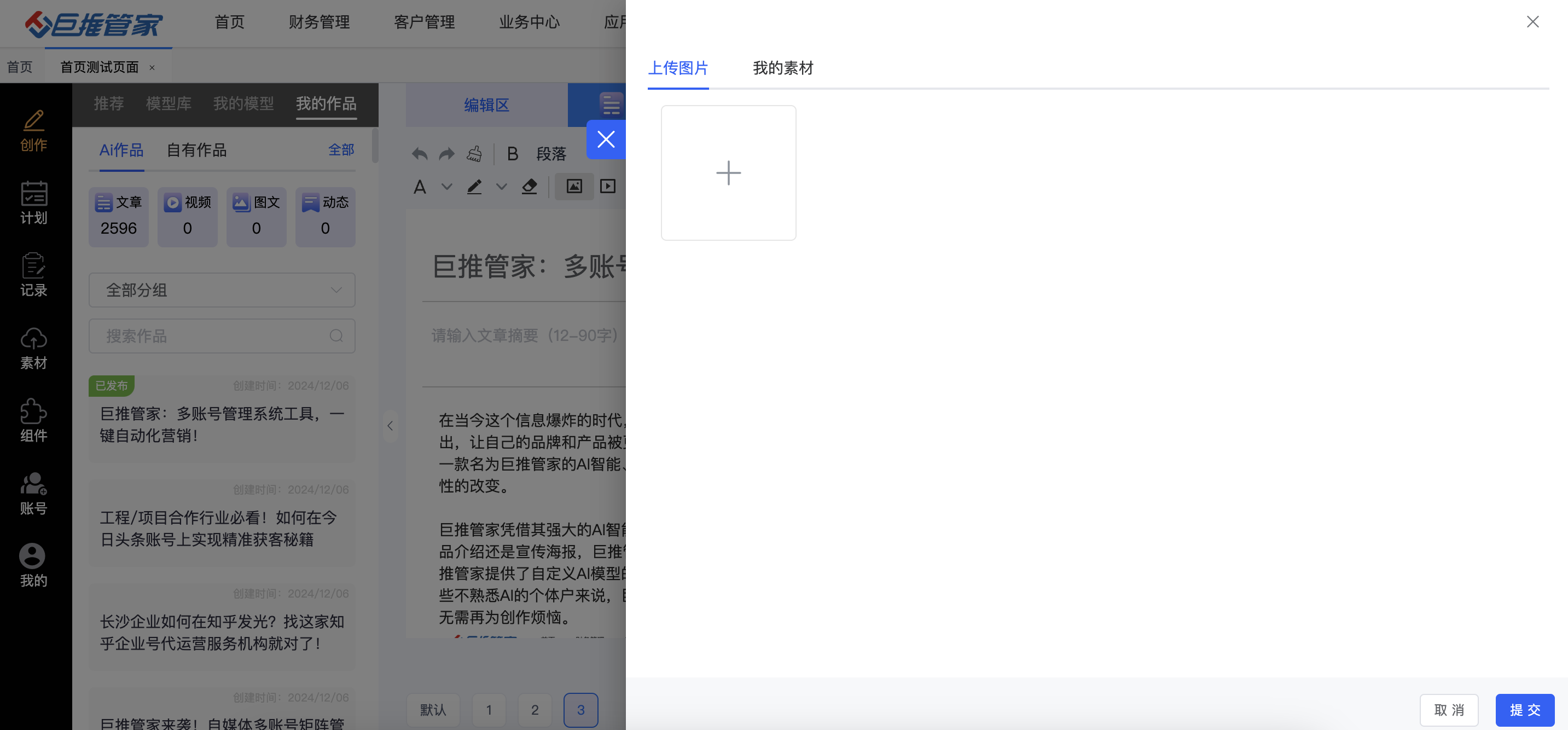
Task: Click the 取消 cancel button
Action: pyautogui.click(x=1449, y=709)
